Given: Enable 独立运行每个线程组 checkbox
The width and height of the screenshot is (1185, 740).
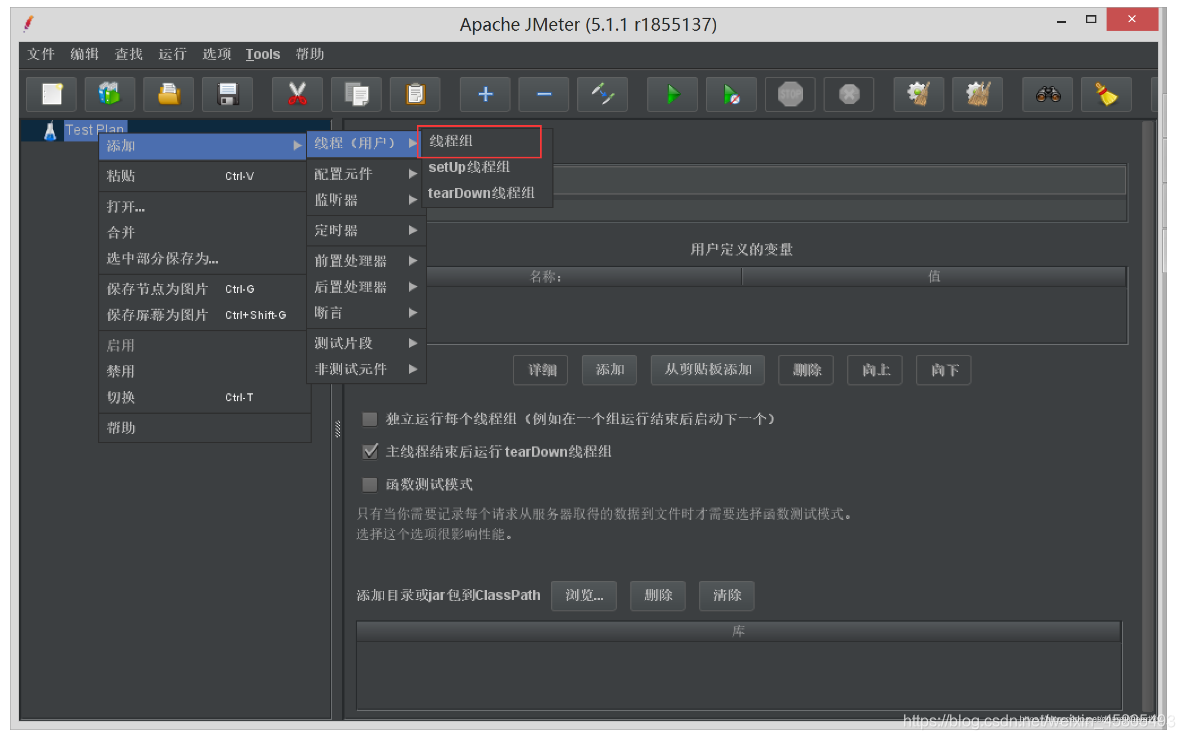Looking at the screenshot, I should (369, 418).
